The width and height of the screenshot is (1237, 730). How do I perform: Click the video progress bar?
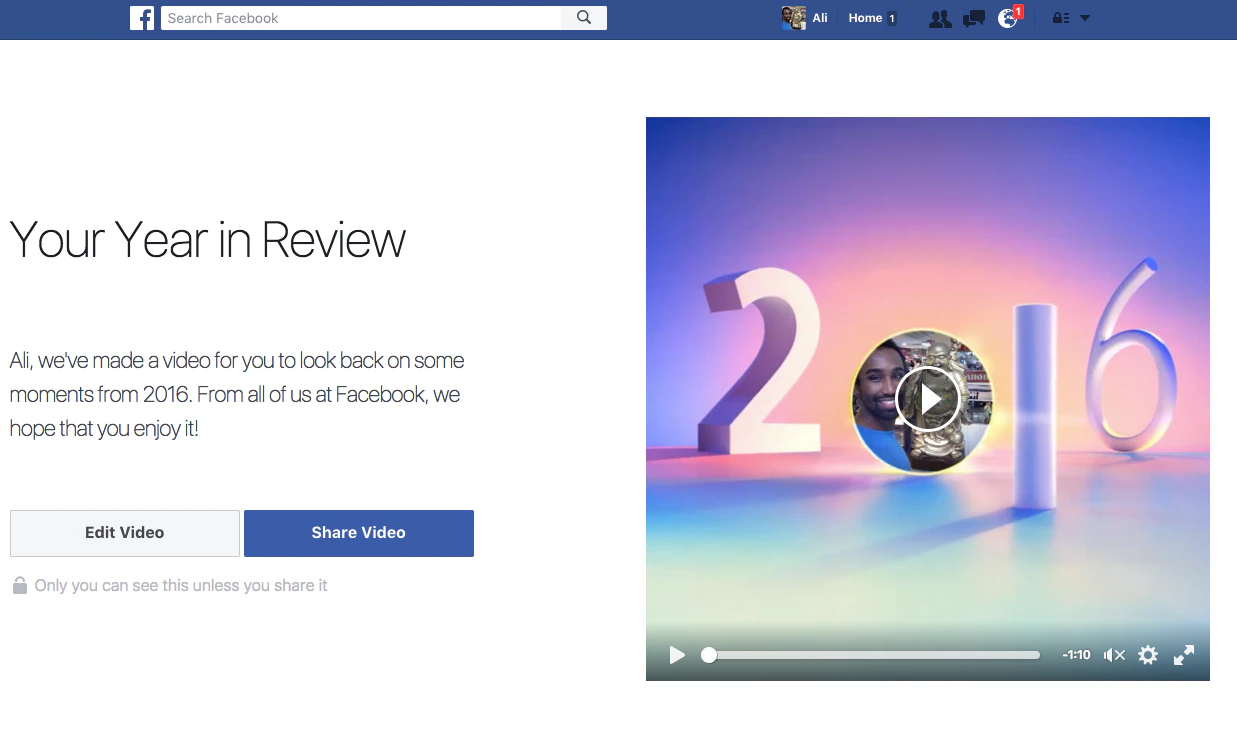870,655
